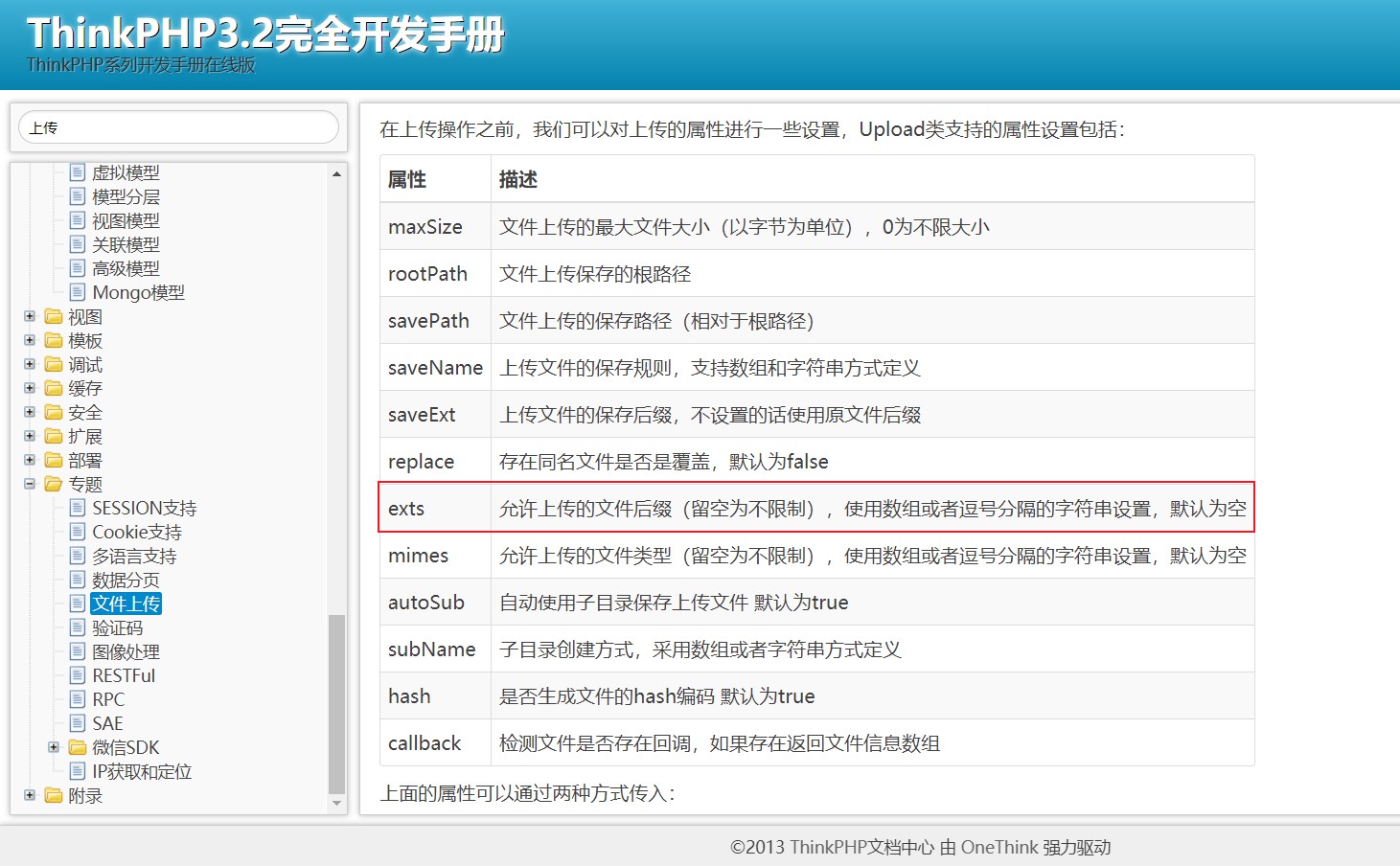Click the search box containing 上传
The height and width of the screenshot is (866, 1400).
(178, 127)
